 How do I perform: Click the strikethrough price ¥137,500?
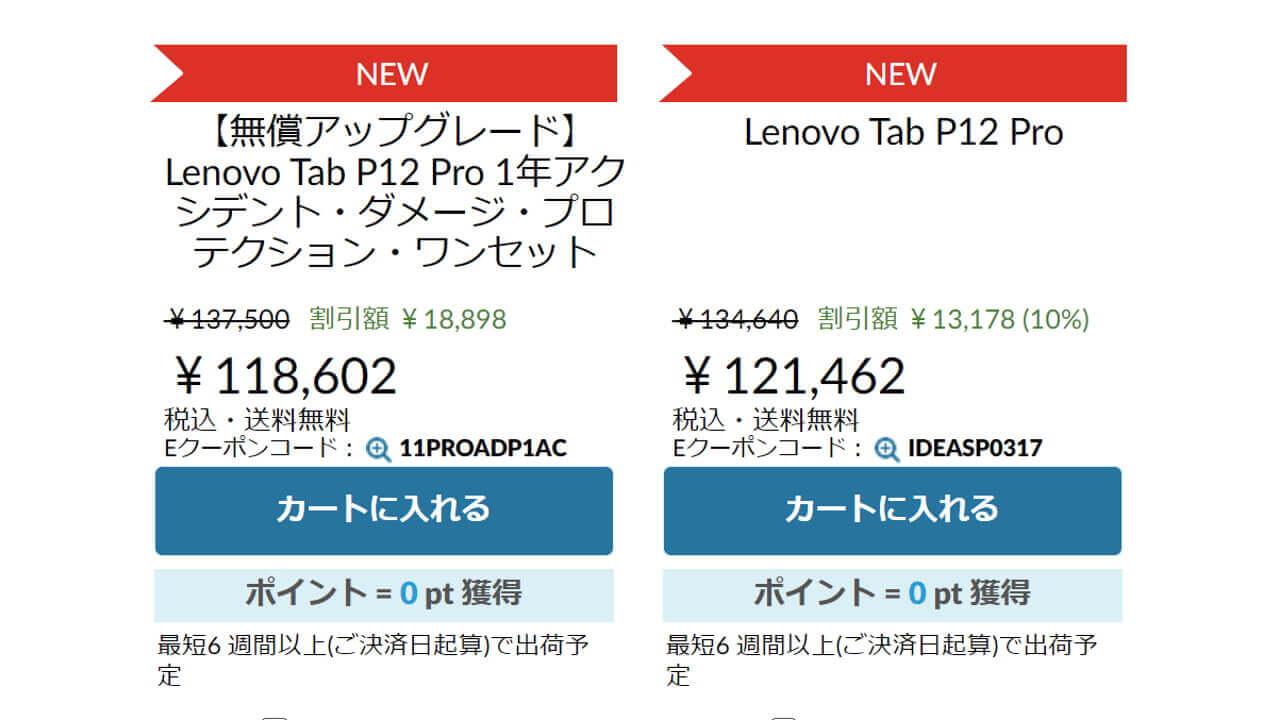tap(225, 317)
